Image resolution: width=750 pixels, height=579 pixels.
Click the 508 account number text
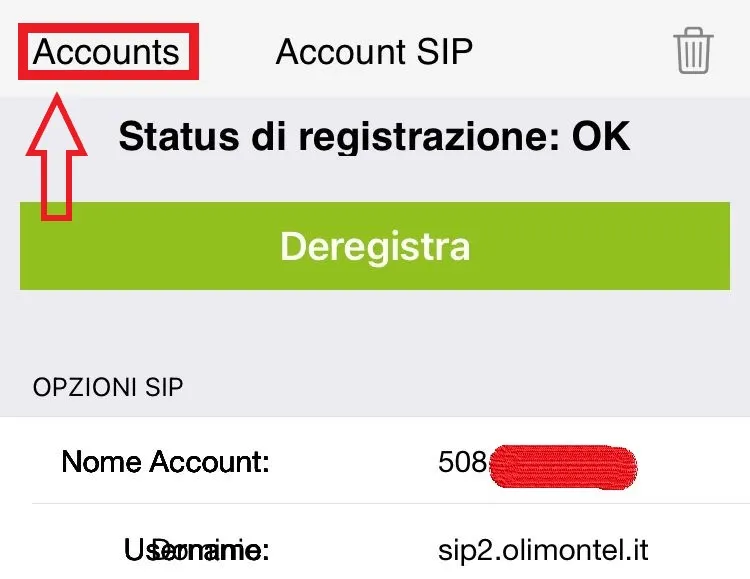(x=462, y=462)
